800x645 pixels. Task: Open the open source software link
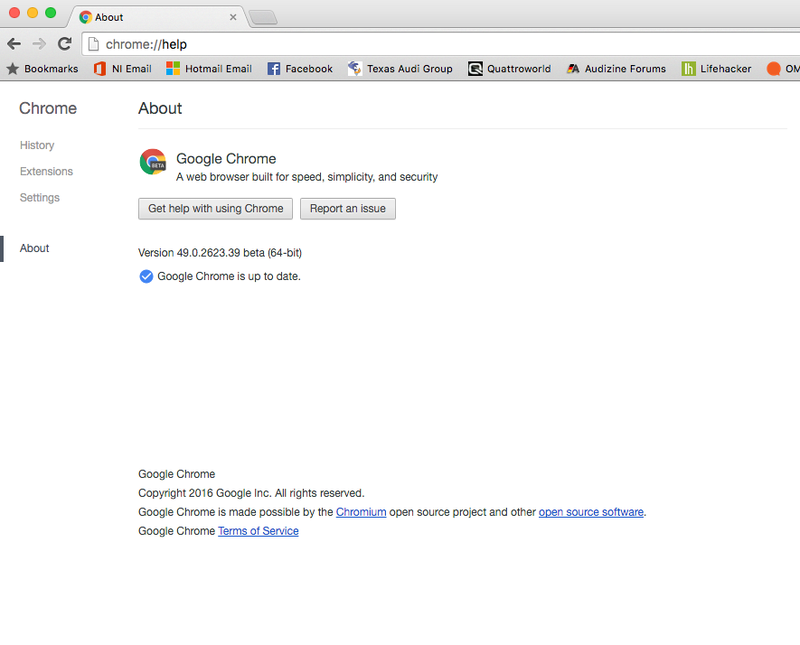click(x=591, y=512)
